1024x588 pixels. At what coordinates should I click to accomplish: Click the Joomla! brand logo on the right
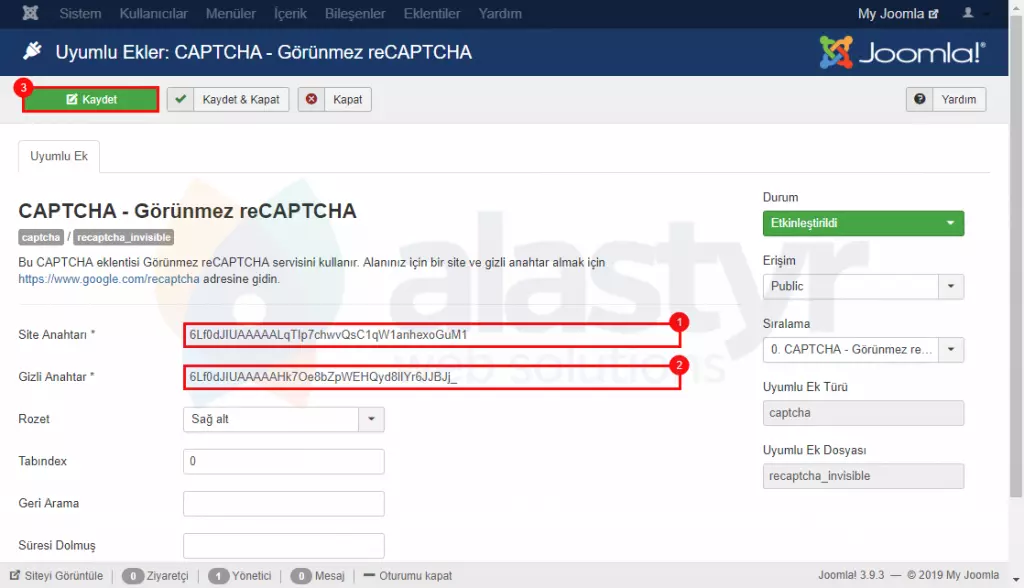[x=903, y=52]
